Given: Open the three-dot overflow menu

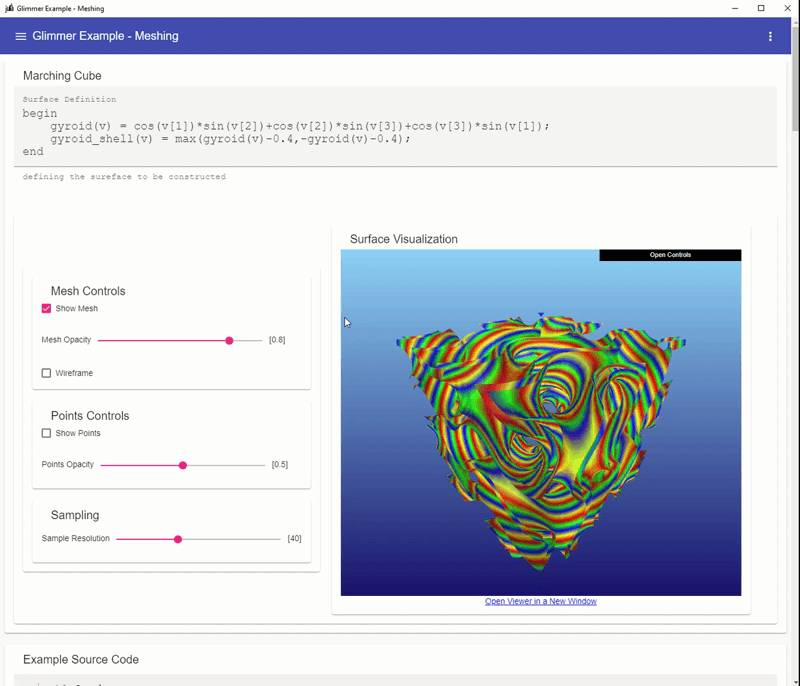Looking at the screenshot, I should [x=770, y=37].
